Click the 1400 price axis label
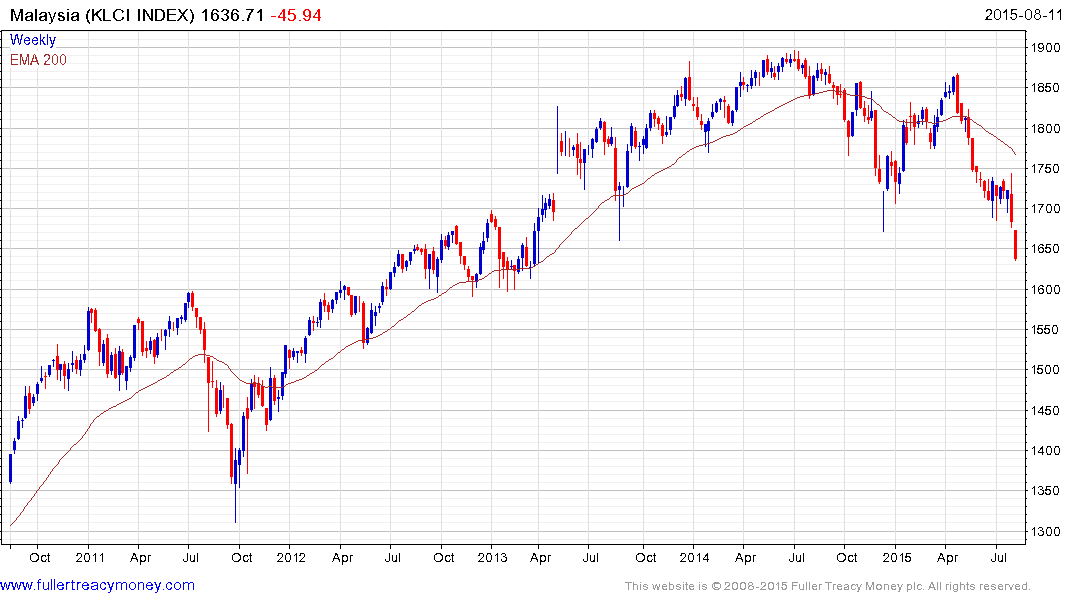 click(x=1046, y=451)
